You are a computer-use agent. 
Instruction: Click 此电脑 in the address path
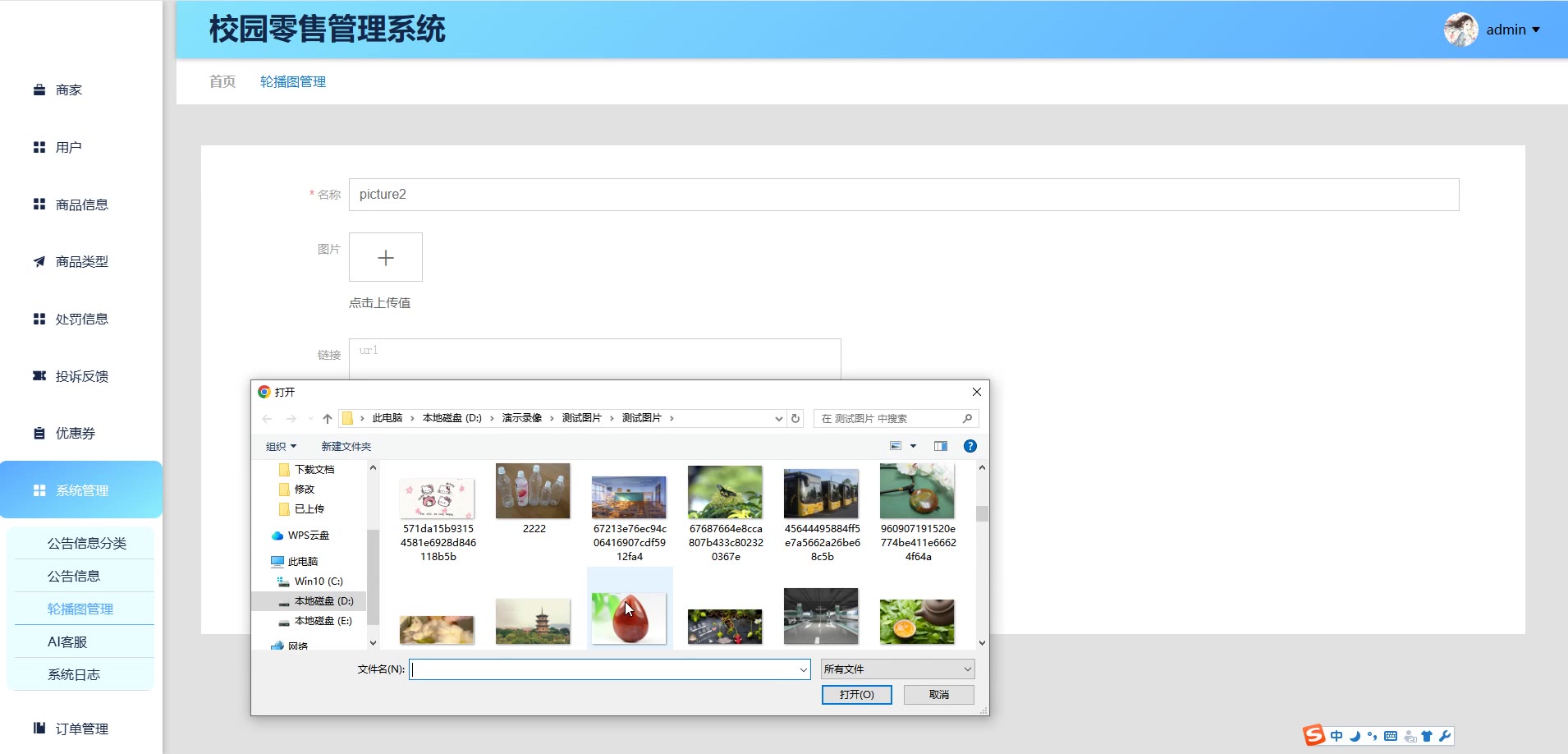[x=387, y=418]
